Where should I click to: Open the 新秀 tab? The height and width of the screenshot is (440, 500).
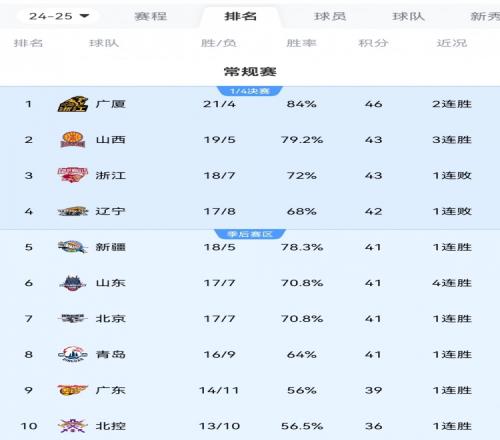point(485,16)
